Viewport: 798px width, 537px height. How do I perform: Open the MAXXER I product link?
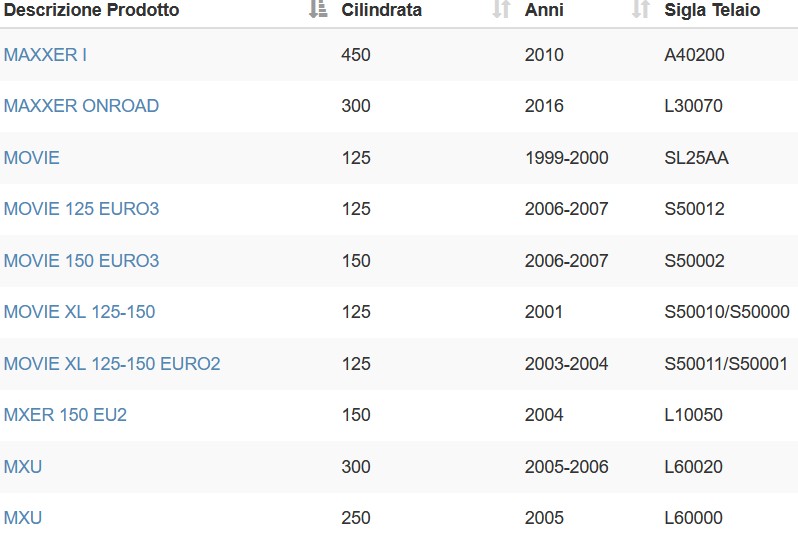45,54
